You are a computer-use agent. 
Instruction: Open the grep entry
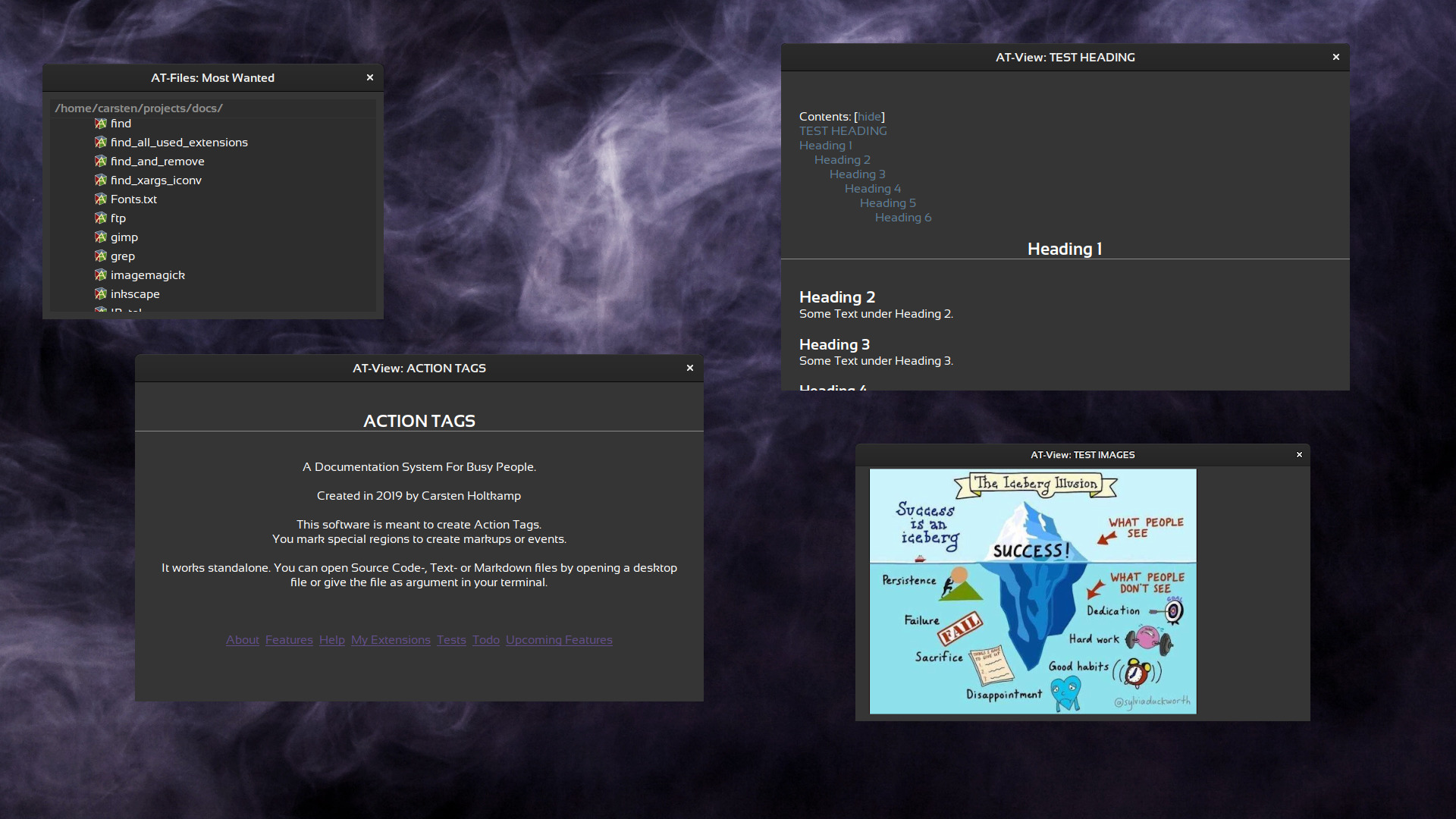pos(123,256)
